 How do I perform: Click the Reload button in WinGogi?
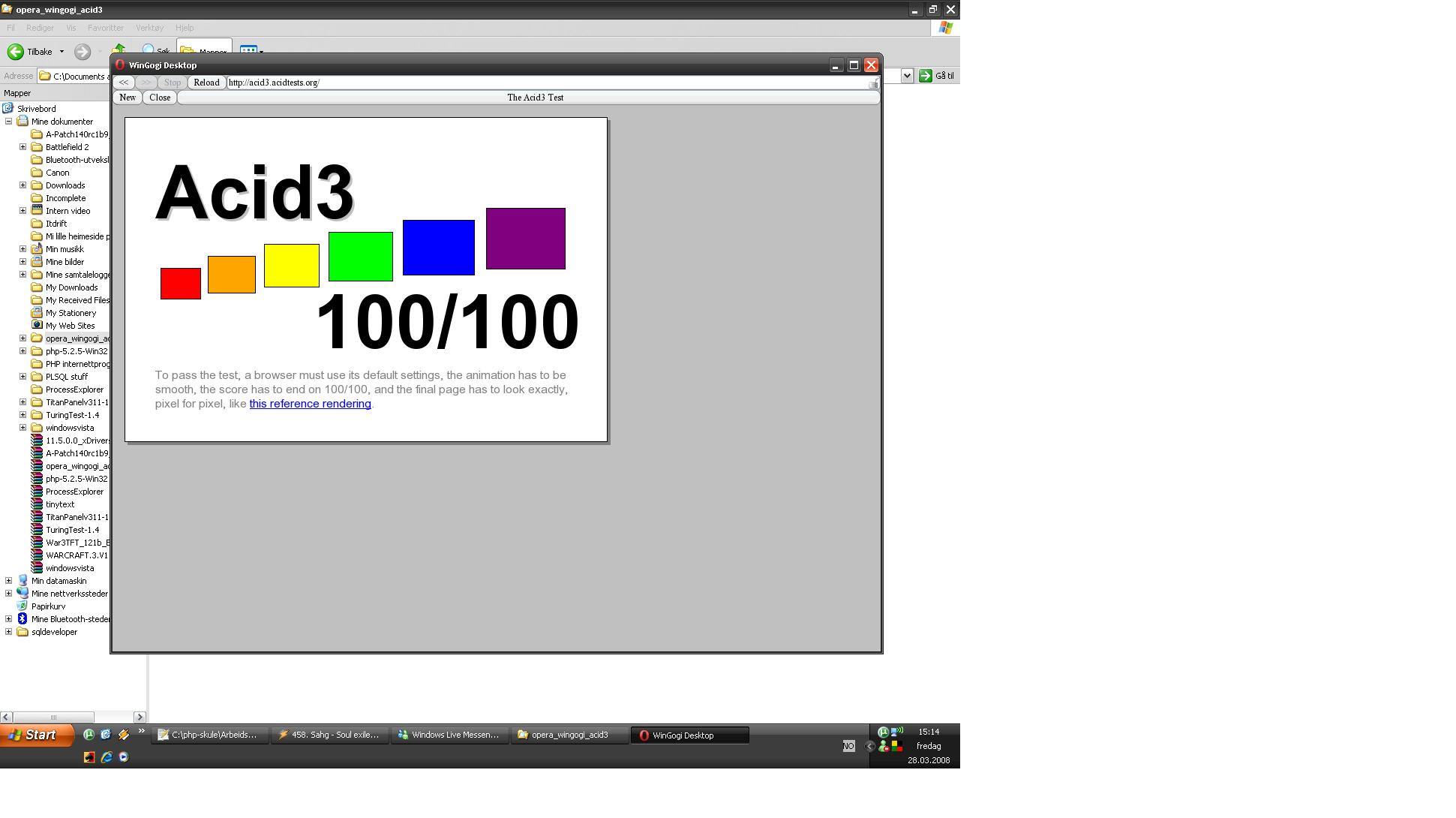[206, 83]
